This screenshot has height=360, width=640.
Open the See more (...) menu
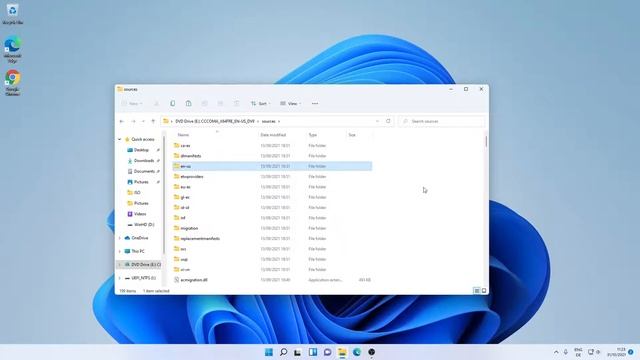click(315, 104)
